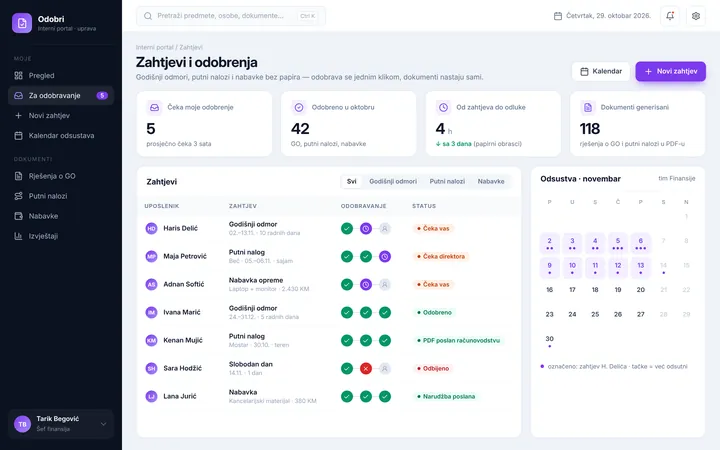Viewport: 720px width, 450px height.
Task: Click the ODOBRAVANJE column header
Action: pyautogui.click(x=363, y=206)
